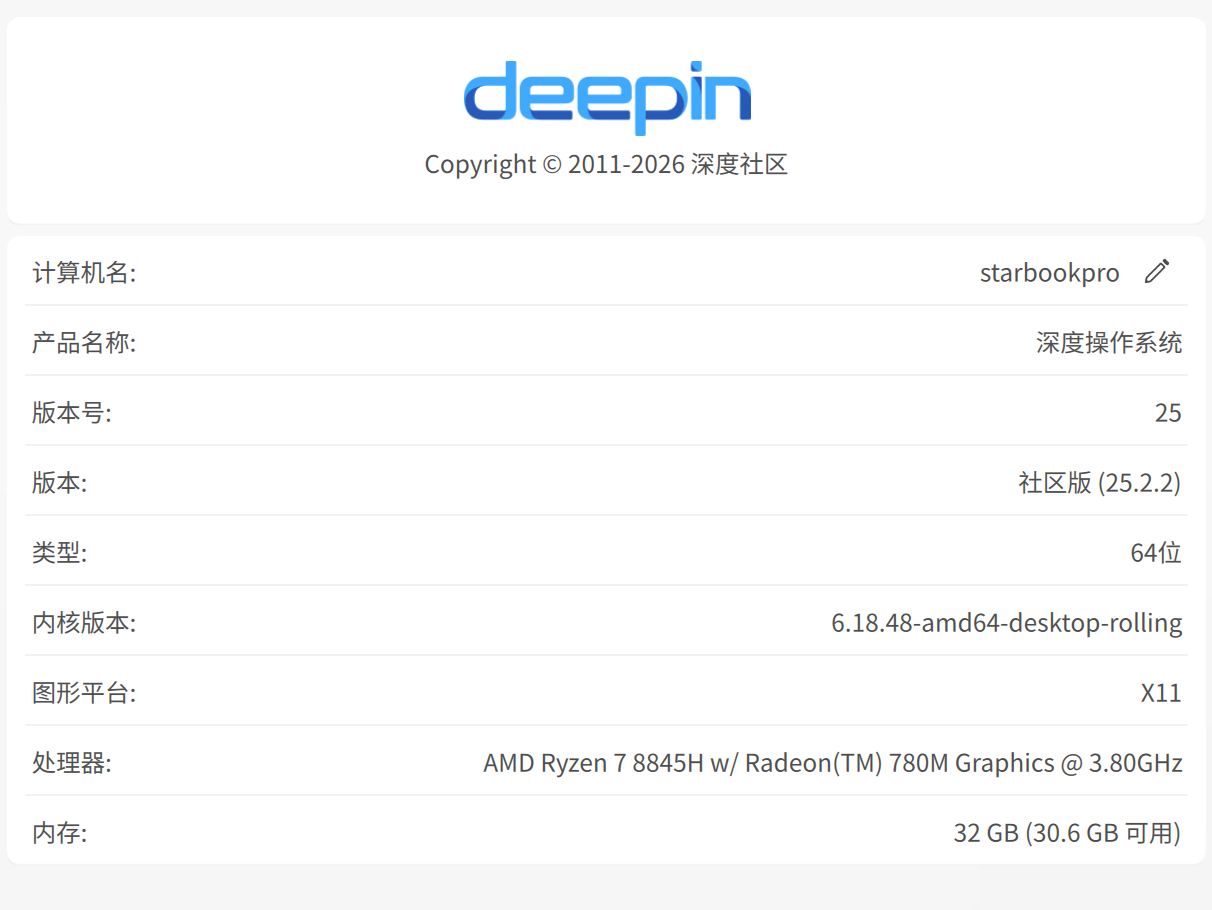Click the 内核版本 label
The image size is (1212, 910).
point(84,623)
